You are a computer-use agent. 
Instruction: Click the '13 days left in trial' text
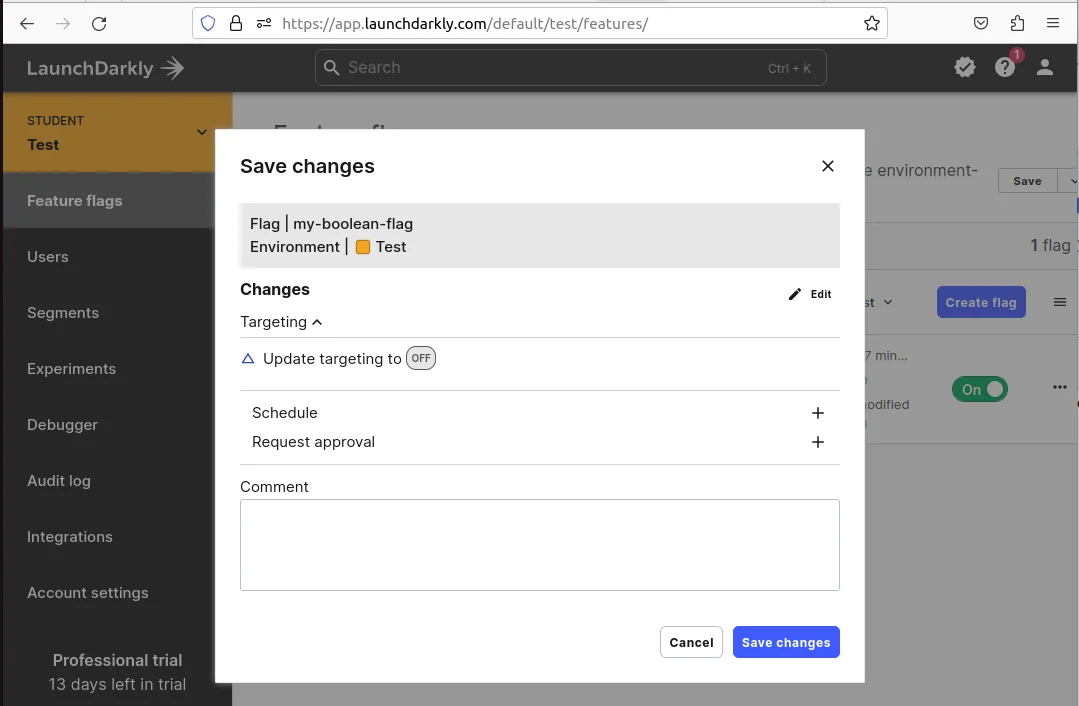(117, 685)
